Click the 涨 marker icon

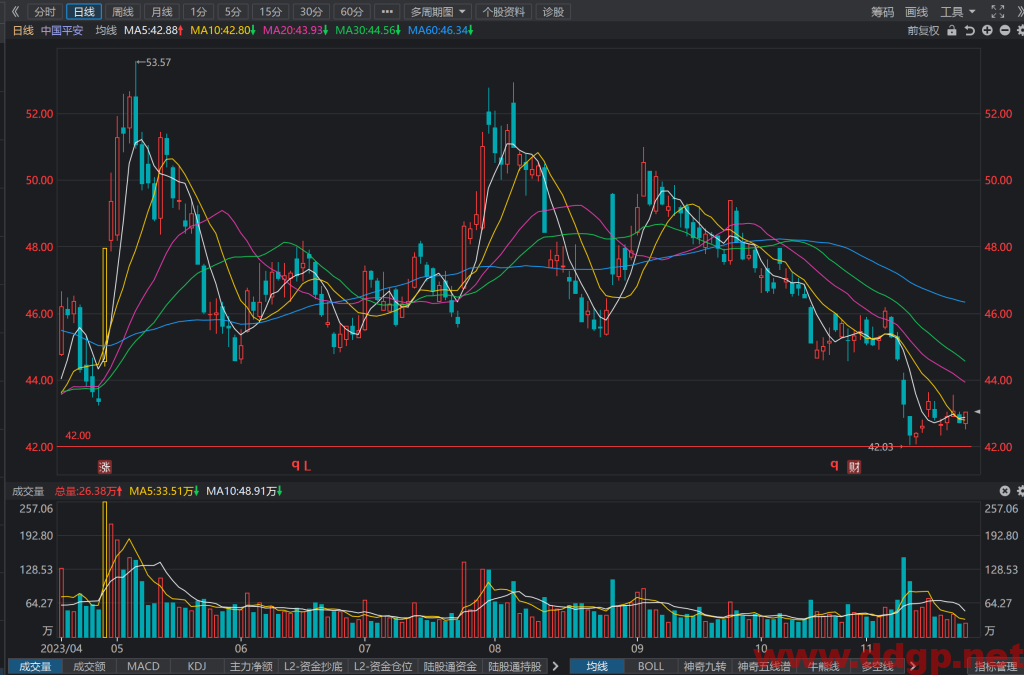click(104, 467)
